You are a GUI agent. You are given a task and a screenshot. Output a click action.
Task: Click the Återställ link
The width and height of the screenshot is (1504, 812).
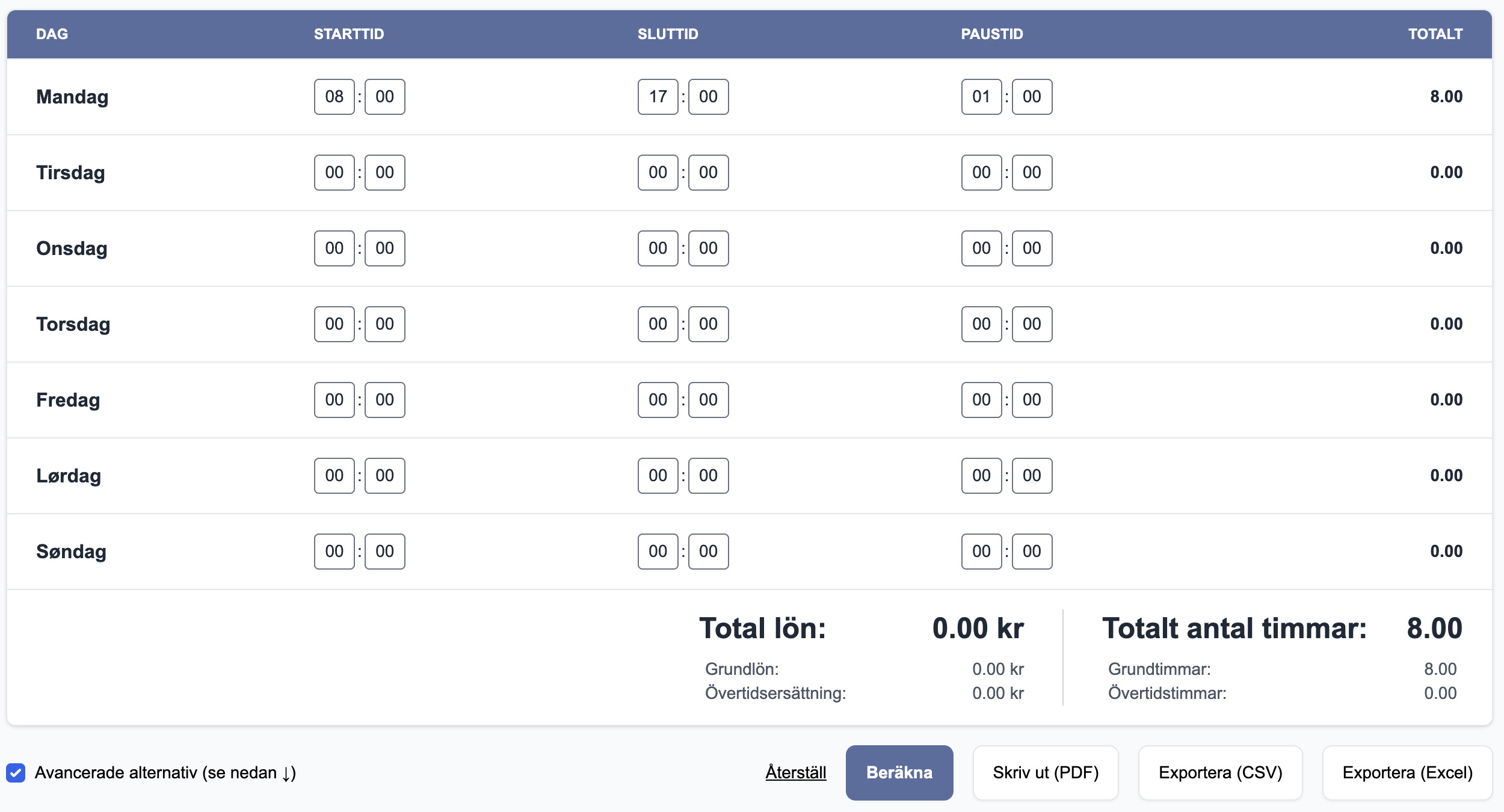click(x=796, y=773)
